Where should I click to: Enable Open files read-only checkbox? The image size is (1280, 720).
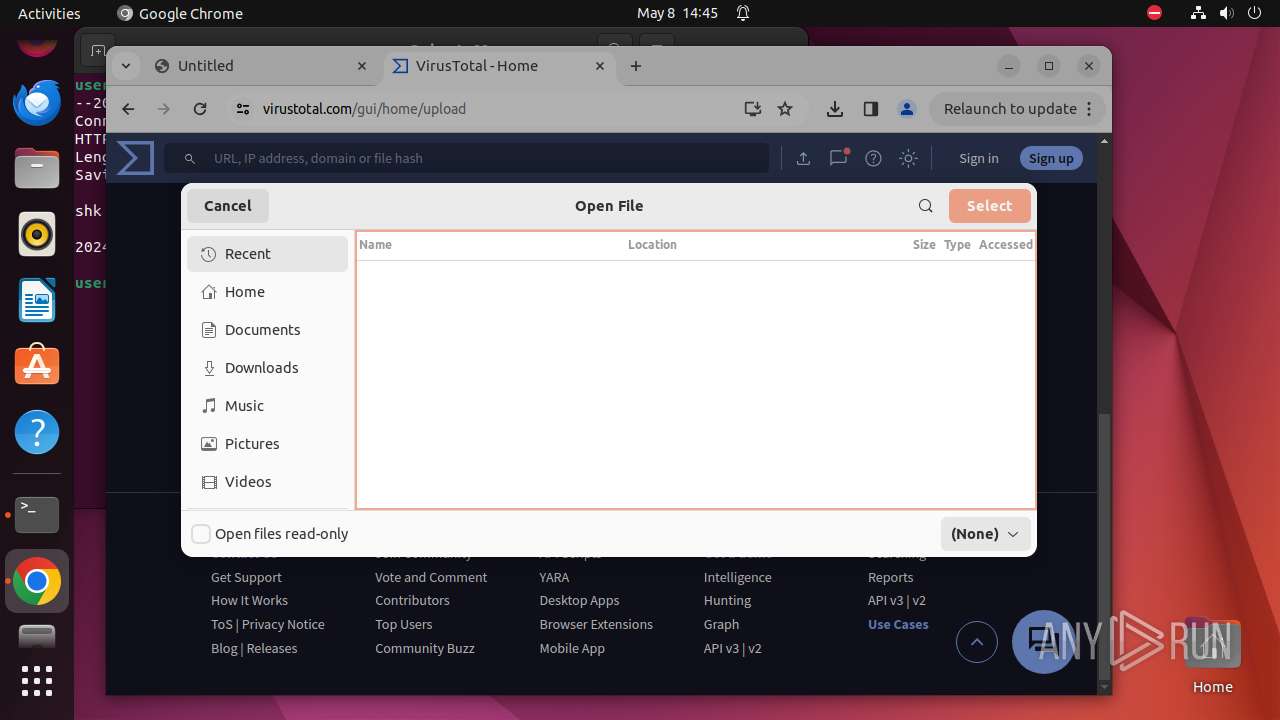201,534
